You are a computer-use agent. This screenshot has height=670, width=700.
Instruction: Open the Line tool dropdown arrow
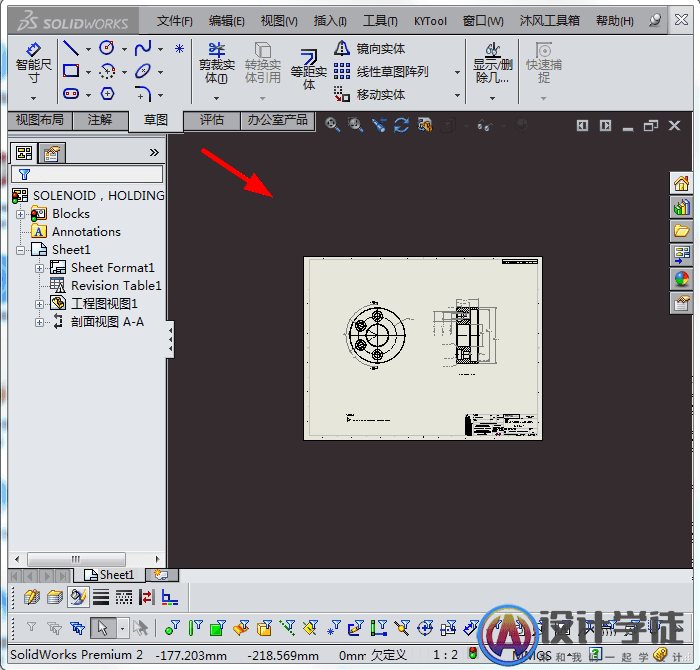[88, 49]
